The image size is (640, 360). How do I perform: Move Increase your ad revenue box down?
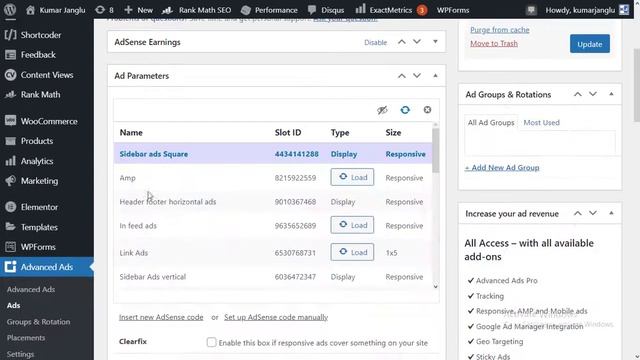click(593, 213)
